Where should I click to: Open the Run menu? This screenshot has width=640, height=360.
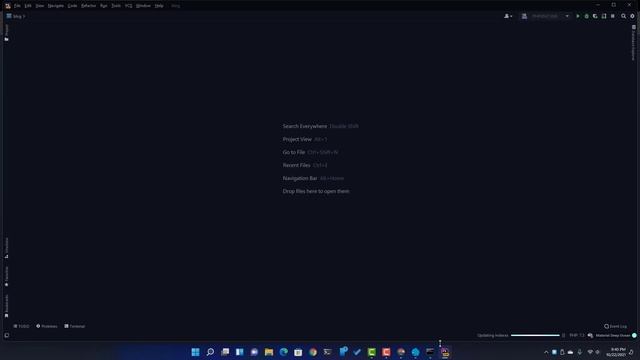click(104, 6)
